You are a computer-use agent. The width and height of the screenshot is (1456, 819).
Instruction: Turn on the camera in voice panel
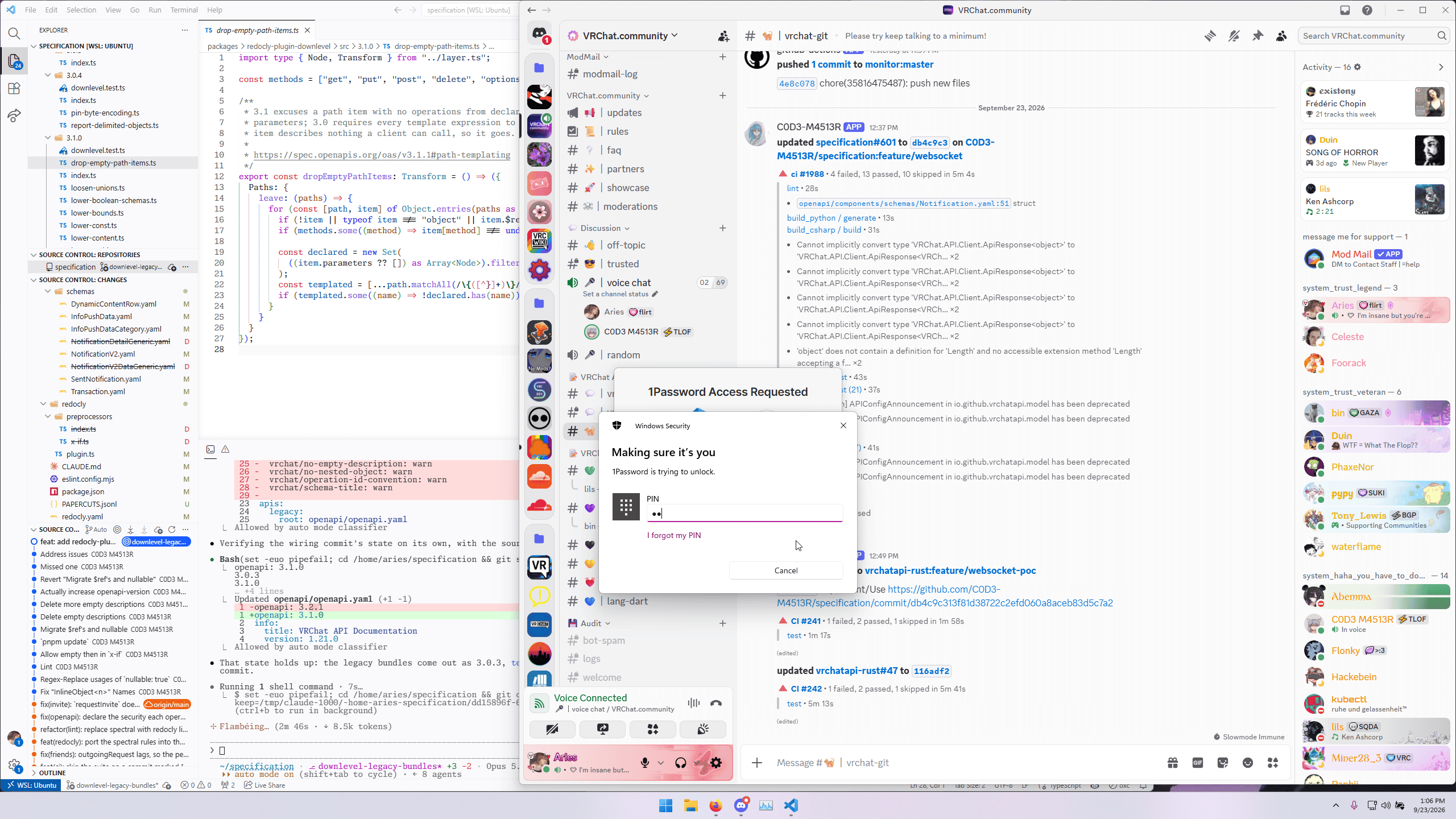552,729
